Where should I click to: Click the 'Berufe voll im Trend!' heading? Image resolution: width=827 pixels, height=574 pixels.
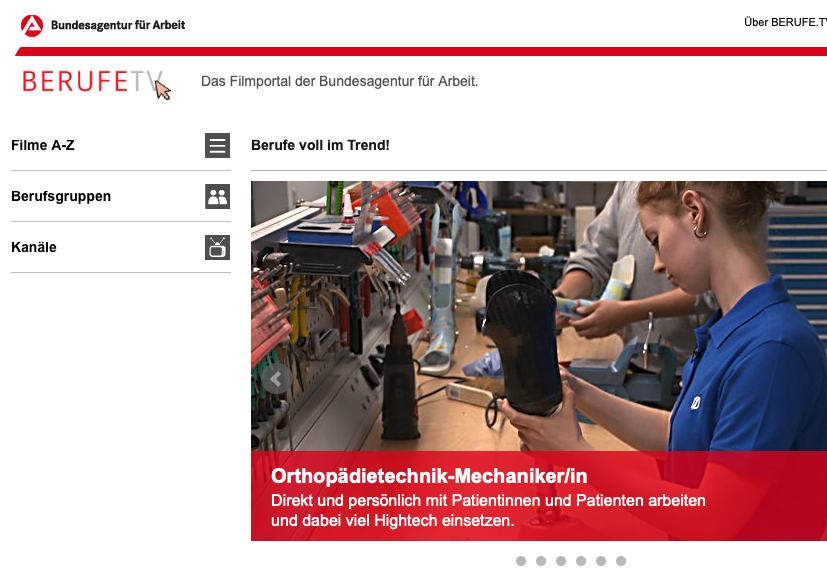(320, 145)
